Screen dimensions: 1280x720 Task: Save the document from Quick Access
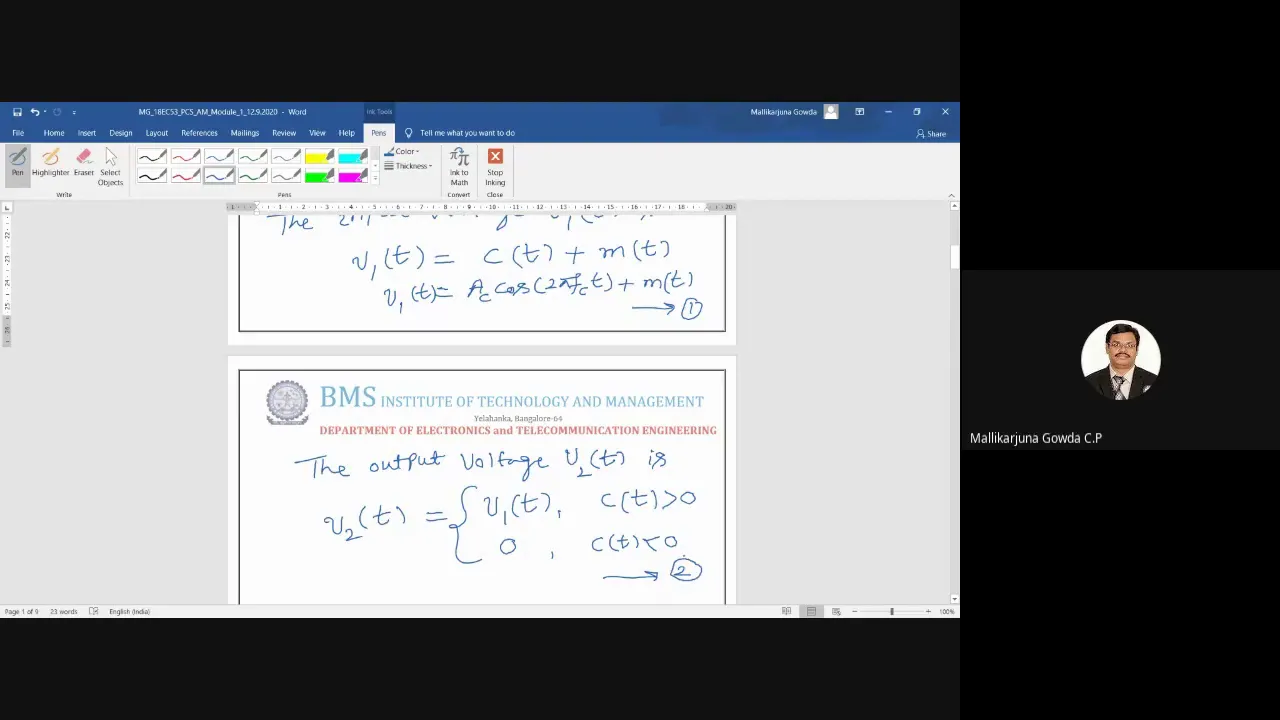[x=17, y=112]
